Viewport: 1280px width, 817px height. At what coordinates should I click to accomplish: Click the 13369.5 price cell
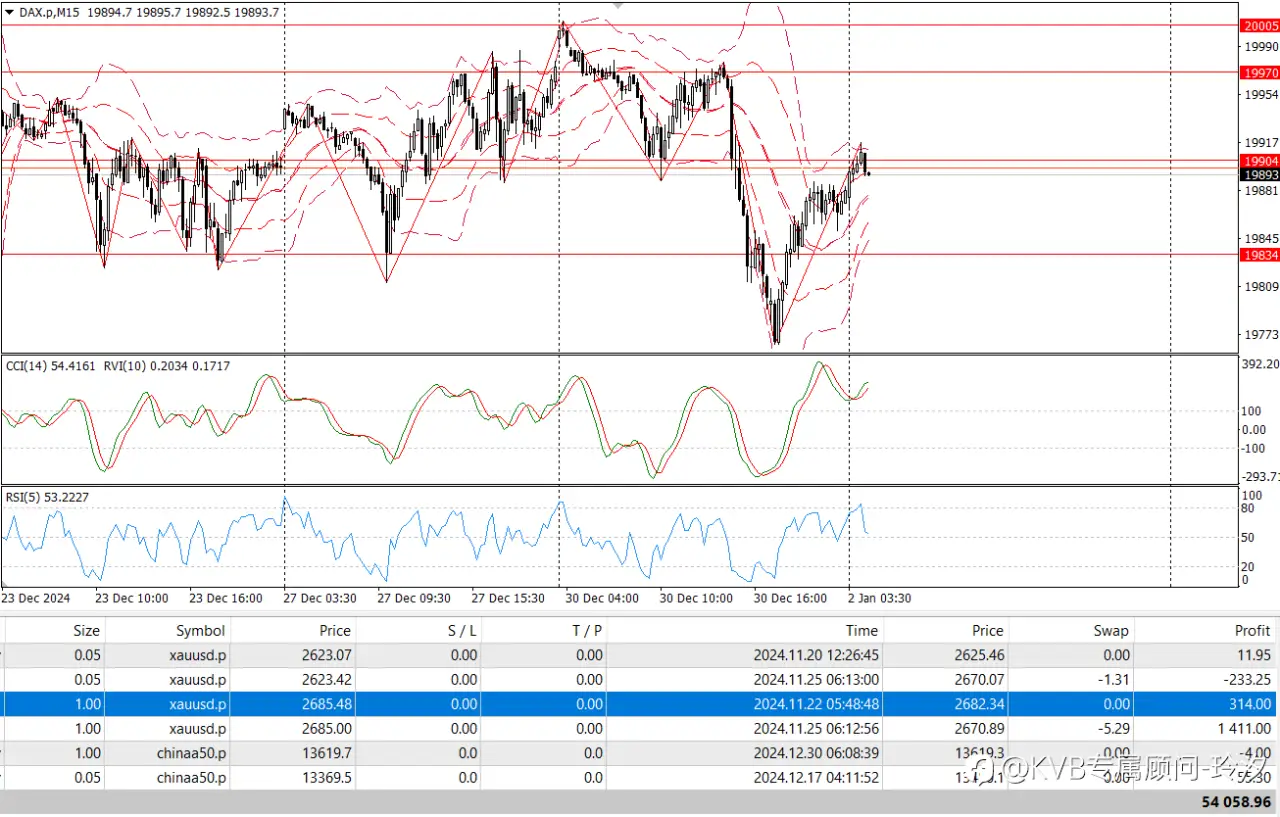326,777
